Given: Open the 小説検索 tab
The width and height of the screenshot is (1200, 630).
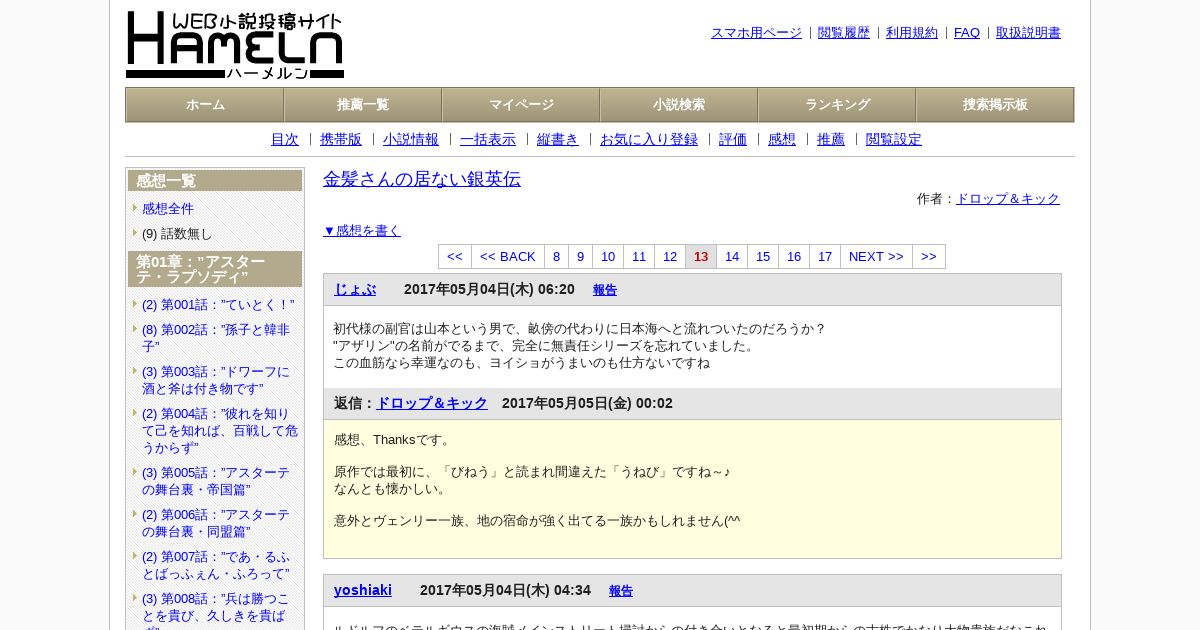Looking at the screenshot, I should click(679, 105).
